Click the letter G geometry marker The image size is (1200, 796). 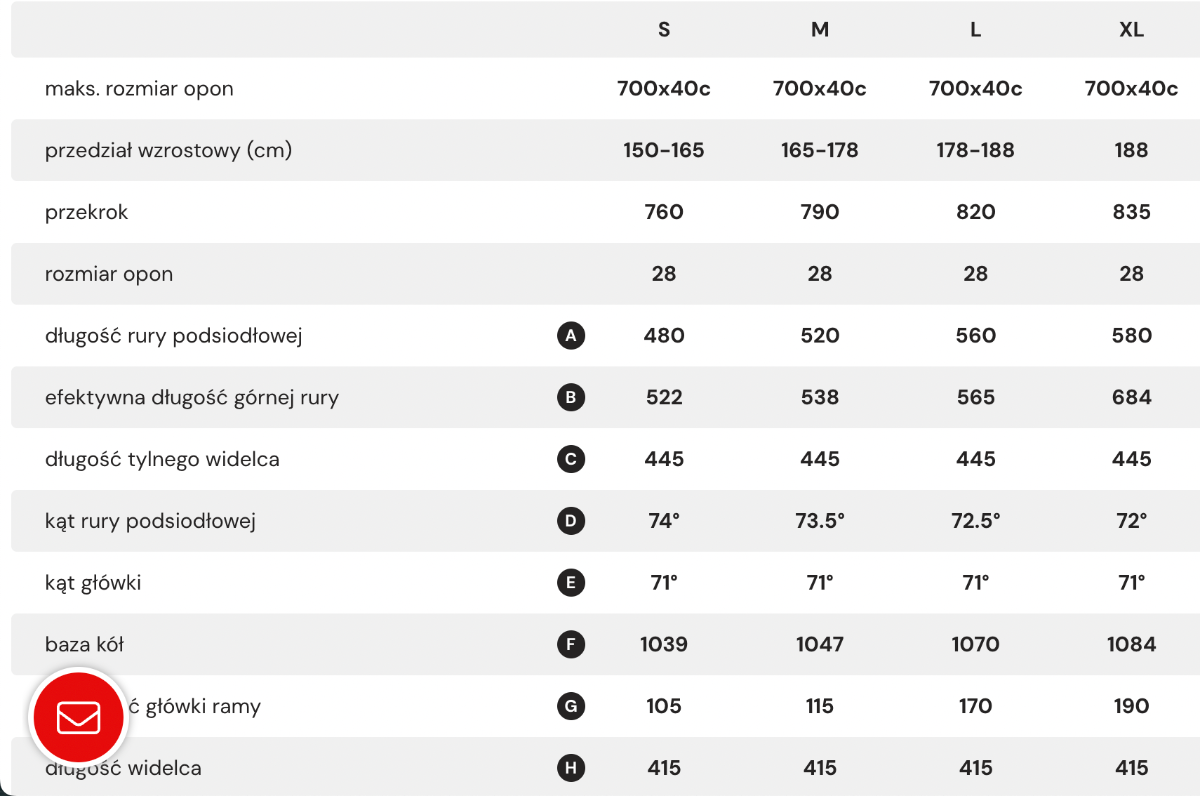(x=570, y=707)
